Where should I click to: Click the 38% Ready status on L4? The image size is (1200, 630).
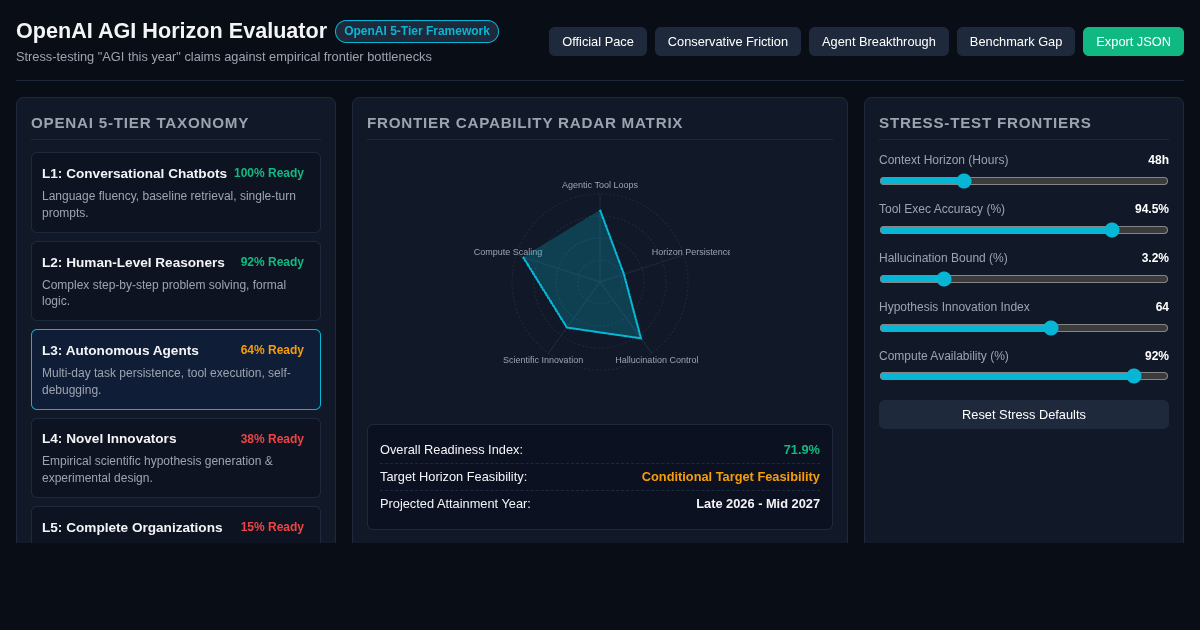(272, 439)
